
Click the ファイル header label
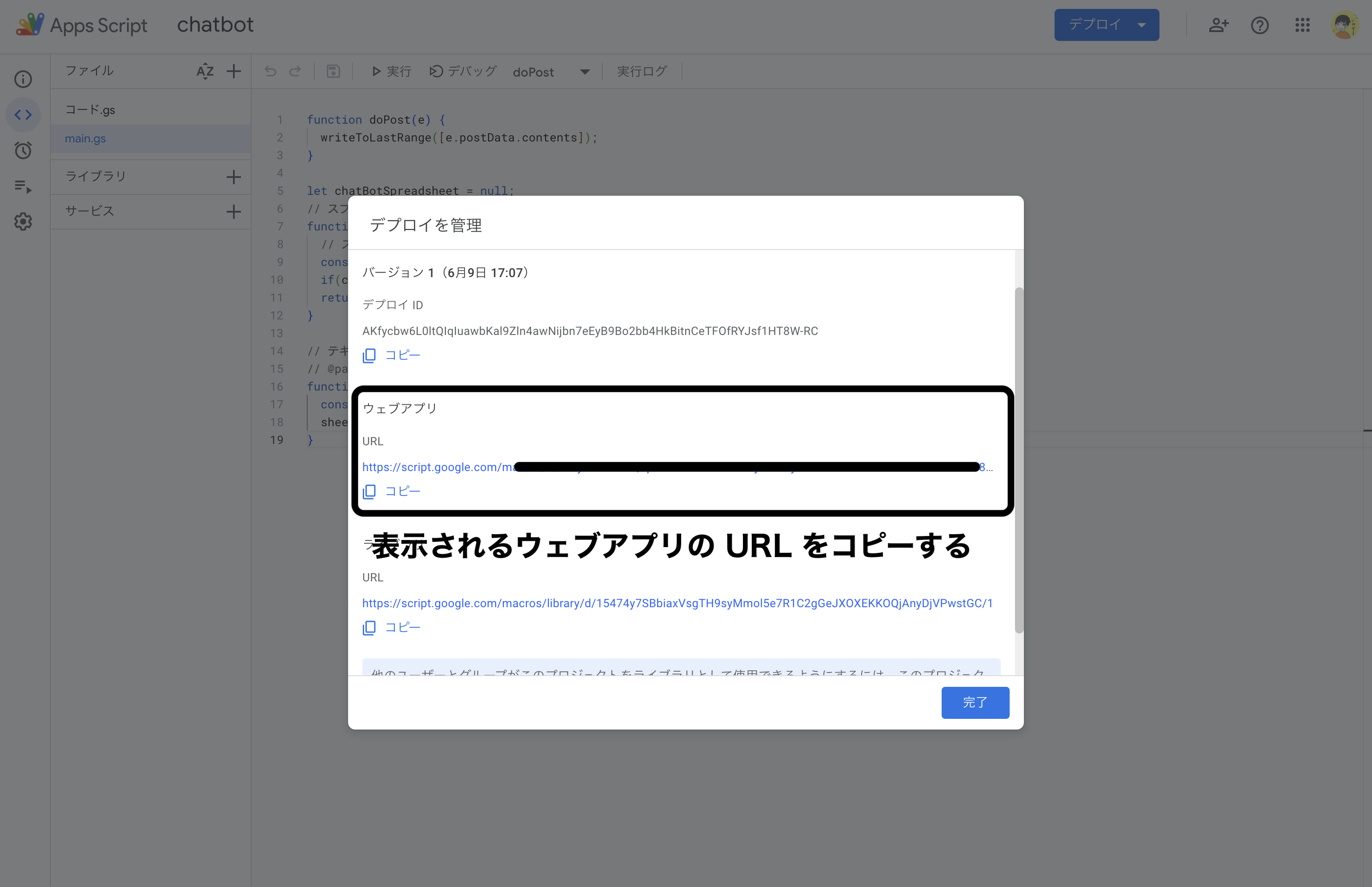pos(89,71)
